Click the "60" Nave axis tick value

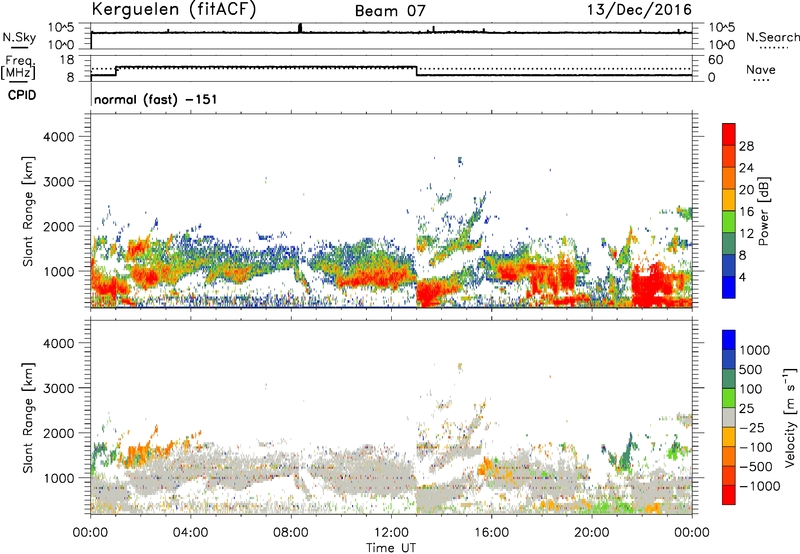coord(715,60)
